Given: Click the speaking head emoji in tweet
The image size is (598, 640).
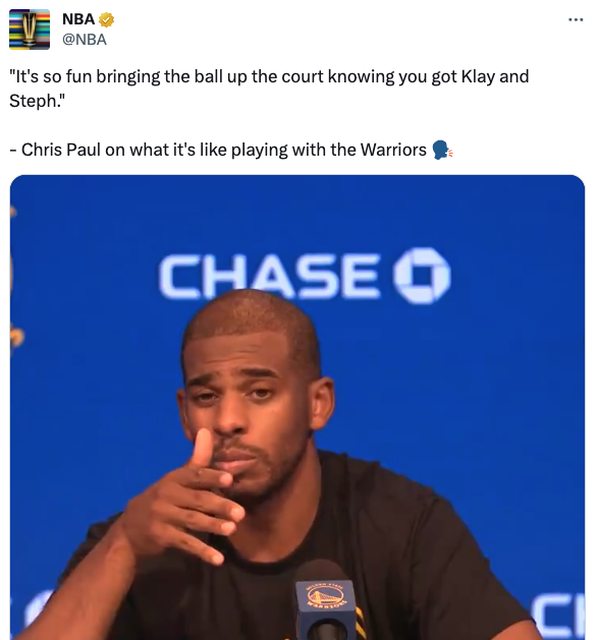Looking at the screenshot, I should click(x=442, y=150).
